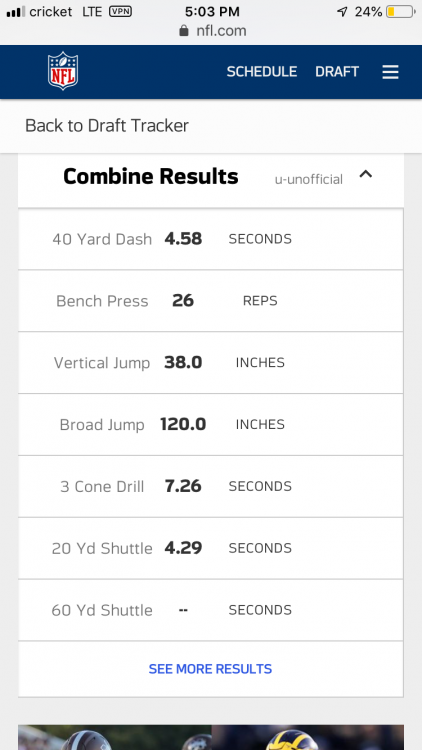The width and height of the screenshot is (422, 750).
Task: Select the Bench Press row
Action: point(211,301)
